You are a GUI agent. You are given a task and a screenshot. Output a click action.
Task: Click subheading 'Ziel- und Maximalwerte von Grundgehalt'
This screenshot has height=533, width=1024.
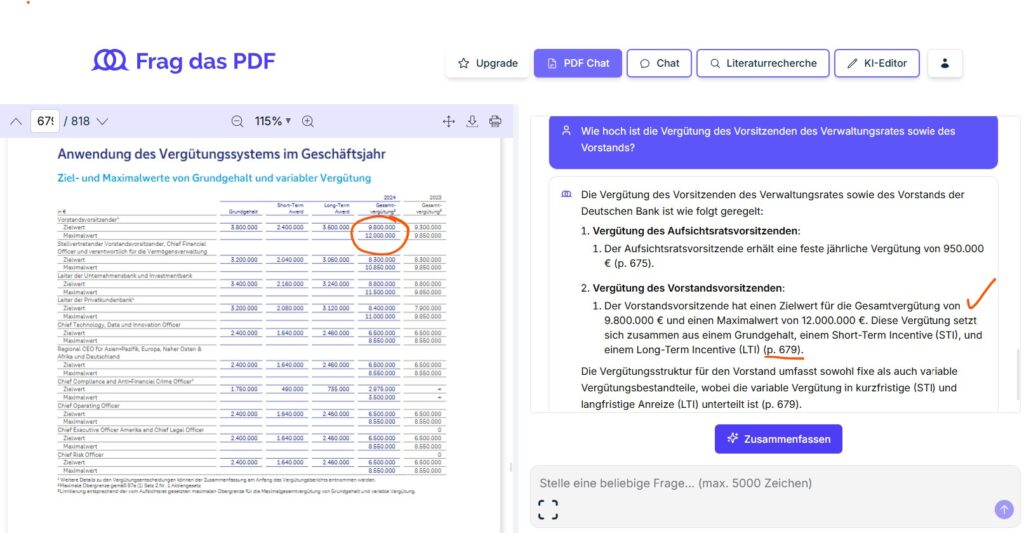click(x=214, y=178)
